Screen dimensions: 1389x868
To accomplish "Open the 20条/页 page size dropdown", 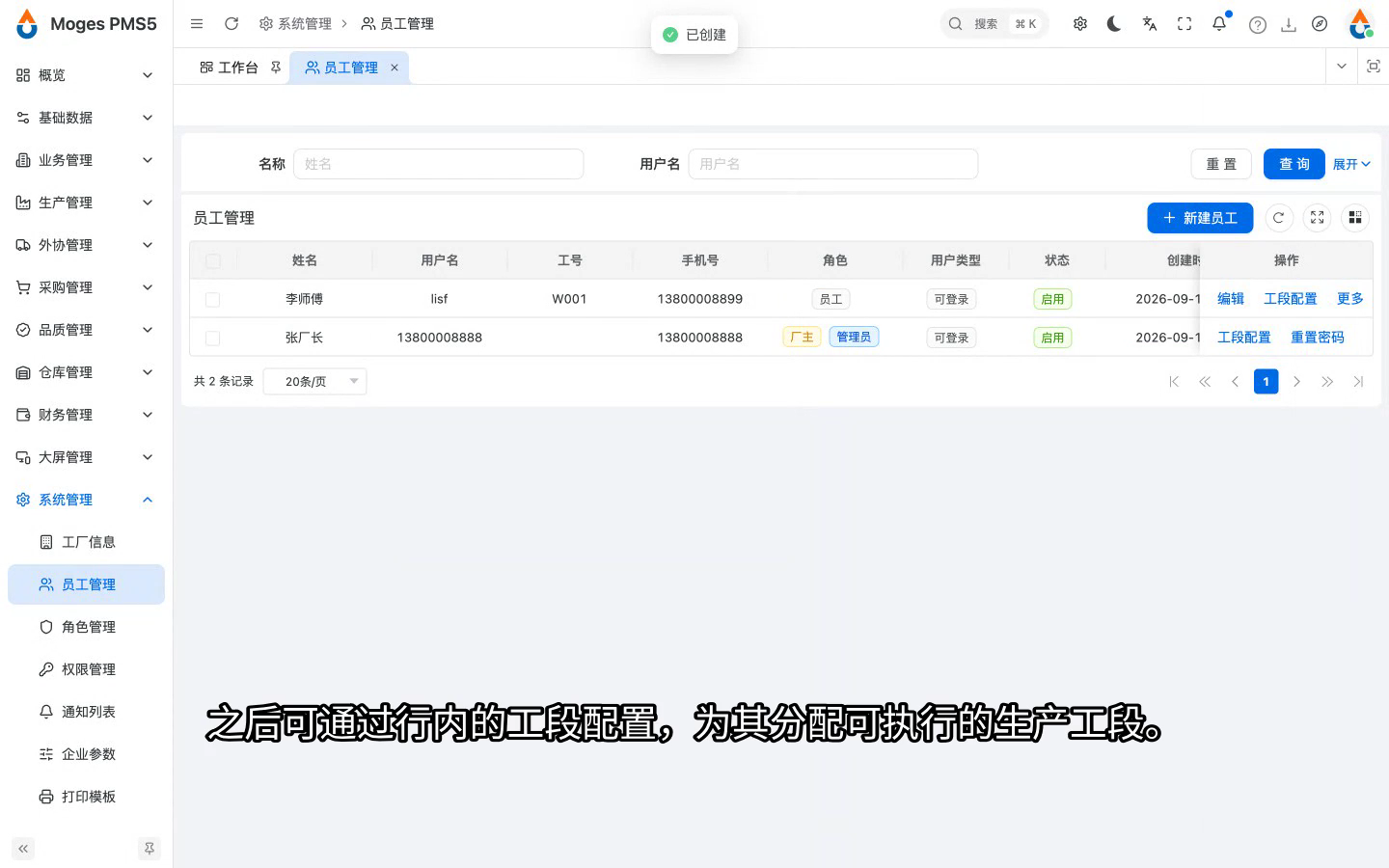I will (x=315, y=382).
